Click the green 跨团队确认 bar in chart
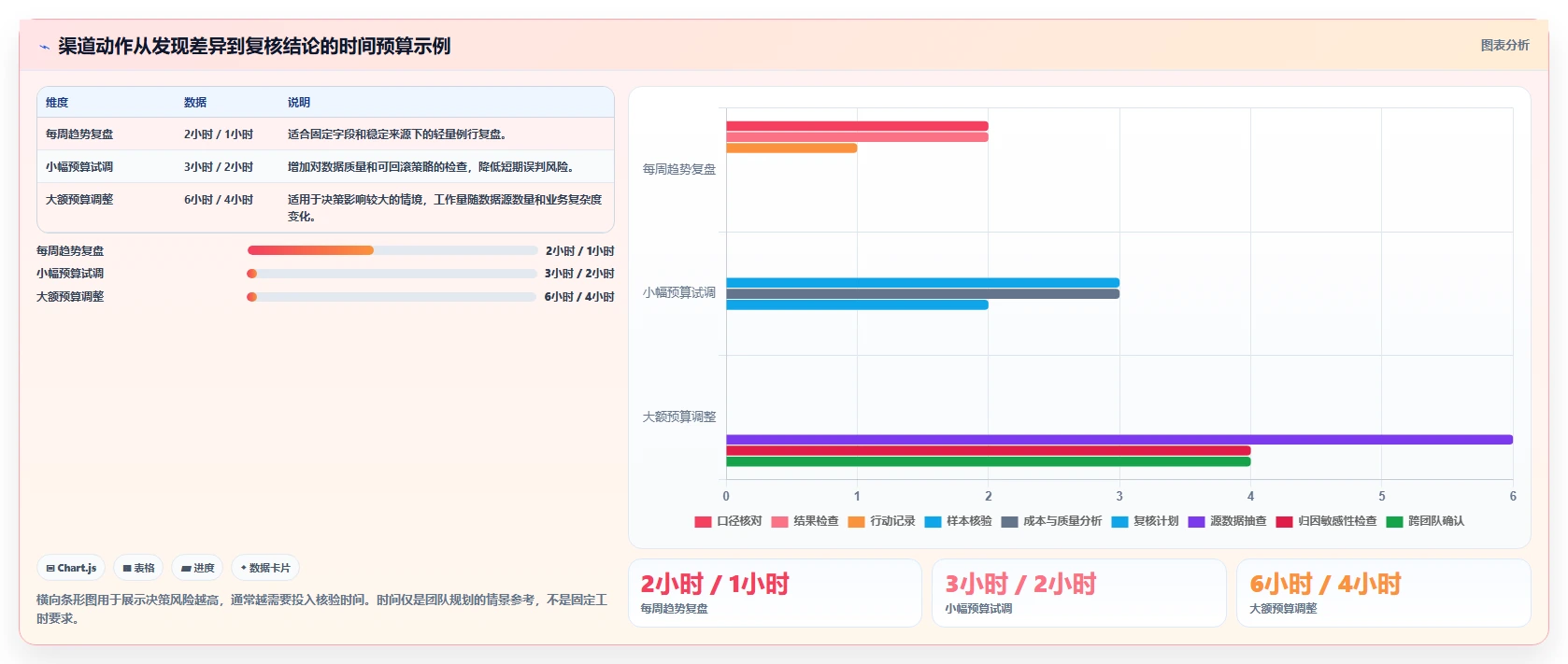 pyautogui.click(x=988, y=462)
